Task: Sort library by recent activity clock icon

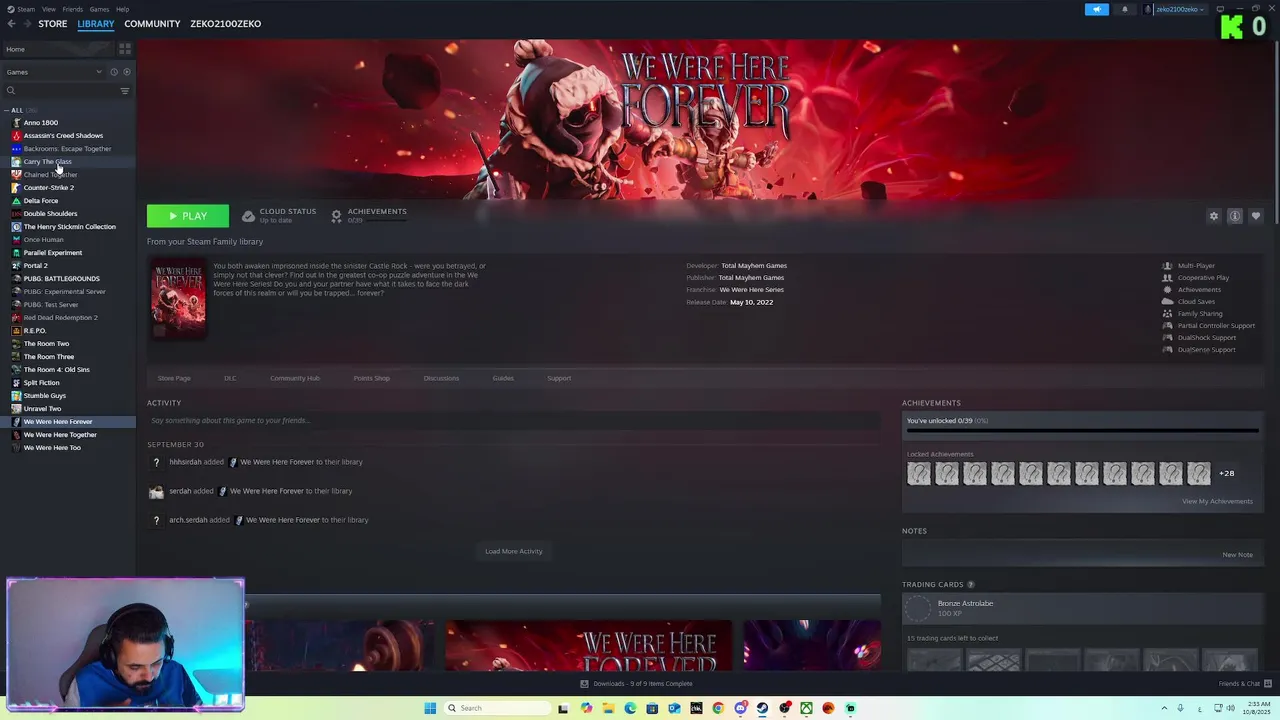Action: coord(114,72)
